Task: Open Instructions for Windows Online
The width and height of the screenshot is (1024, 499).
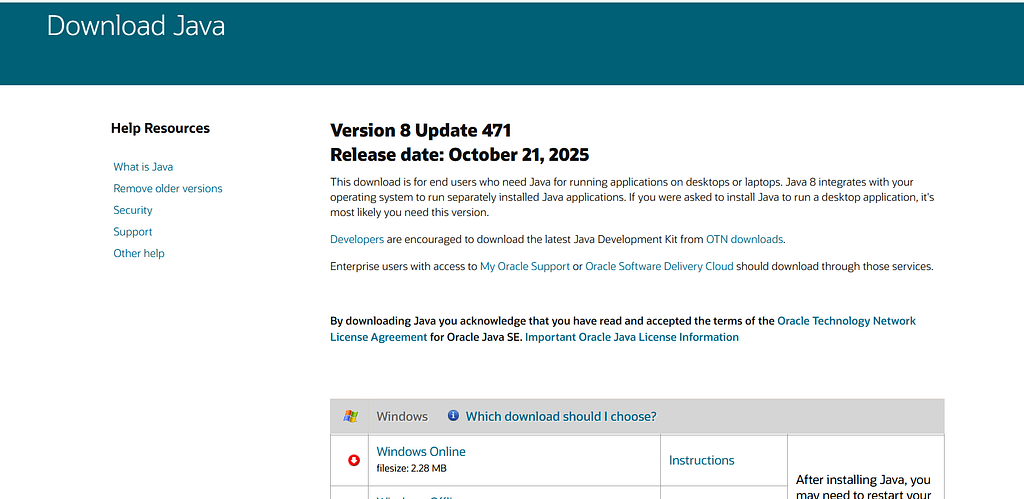Action: point(701,460)
